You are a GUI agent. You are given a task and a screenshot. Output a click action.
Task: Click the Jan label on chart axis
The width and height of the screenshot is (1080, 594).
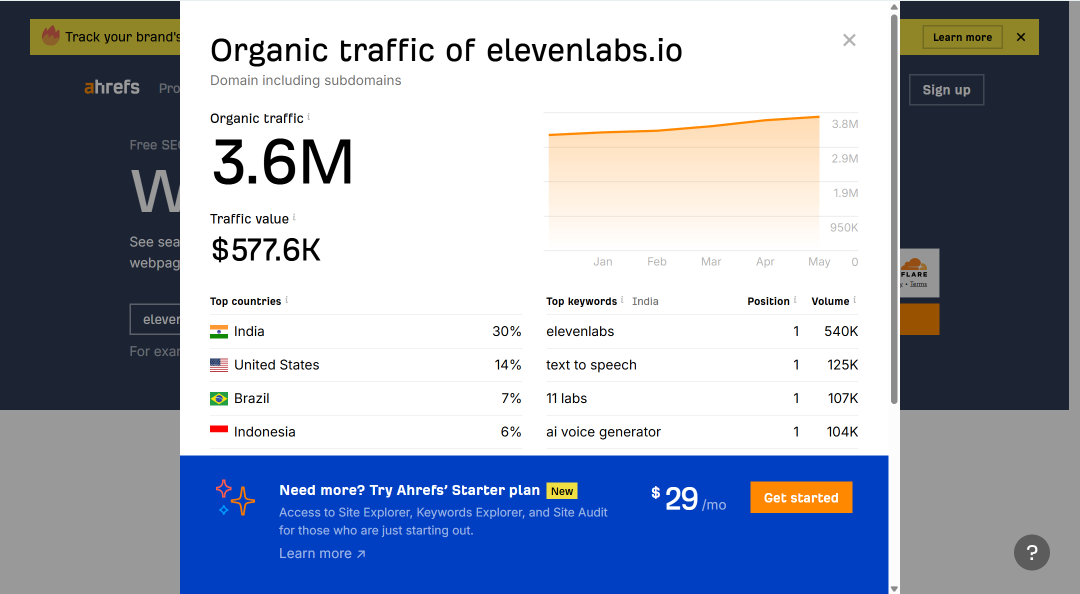(x=603, y=262)
